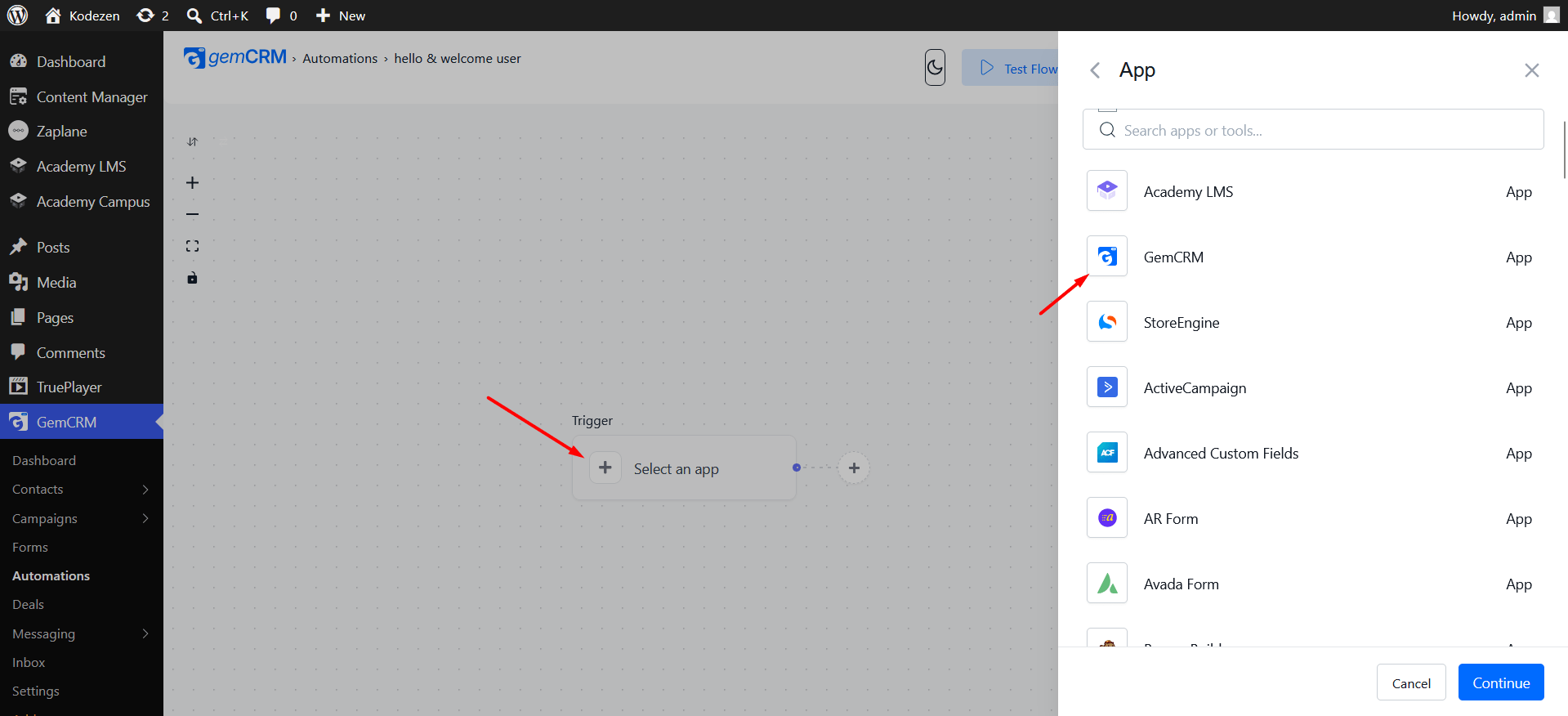The image size is (1568, 716).
Task: Select the ActiveCampaign app icon
Action: pos(1107,387)
